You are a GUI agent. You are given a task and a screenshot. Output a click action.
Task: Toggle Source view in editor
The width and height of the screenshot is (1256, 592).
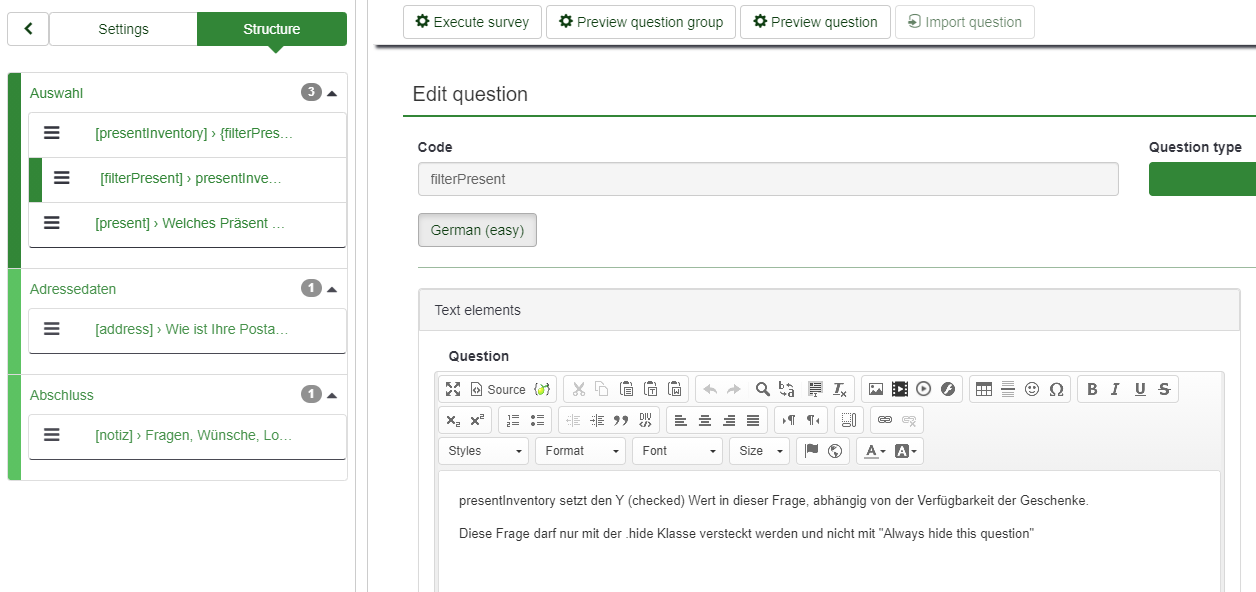click(498, 389)
